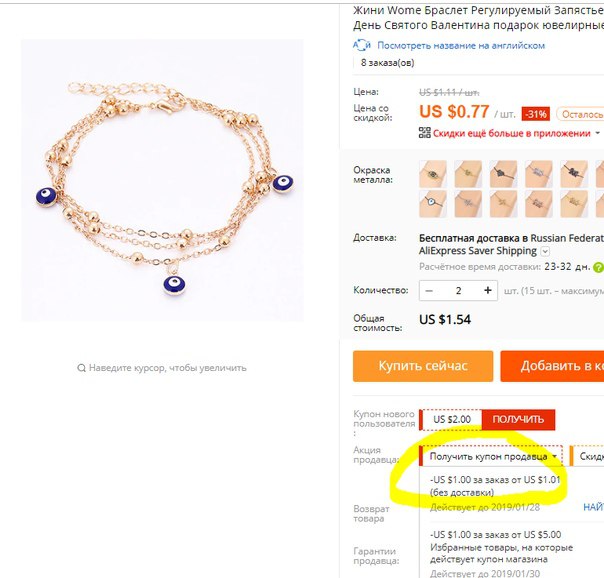This screenshot has height=578, width=604.
Task: Claim the US $2.00 coupon via 'ПОЛУЧИТЬ'
Action: [518, 419]
